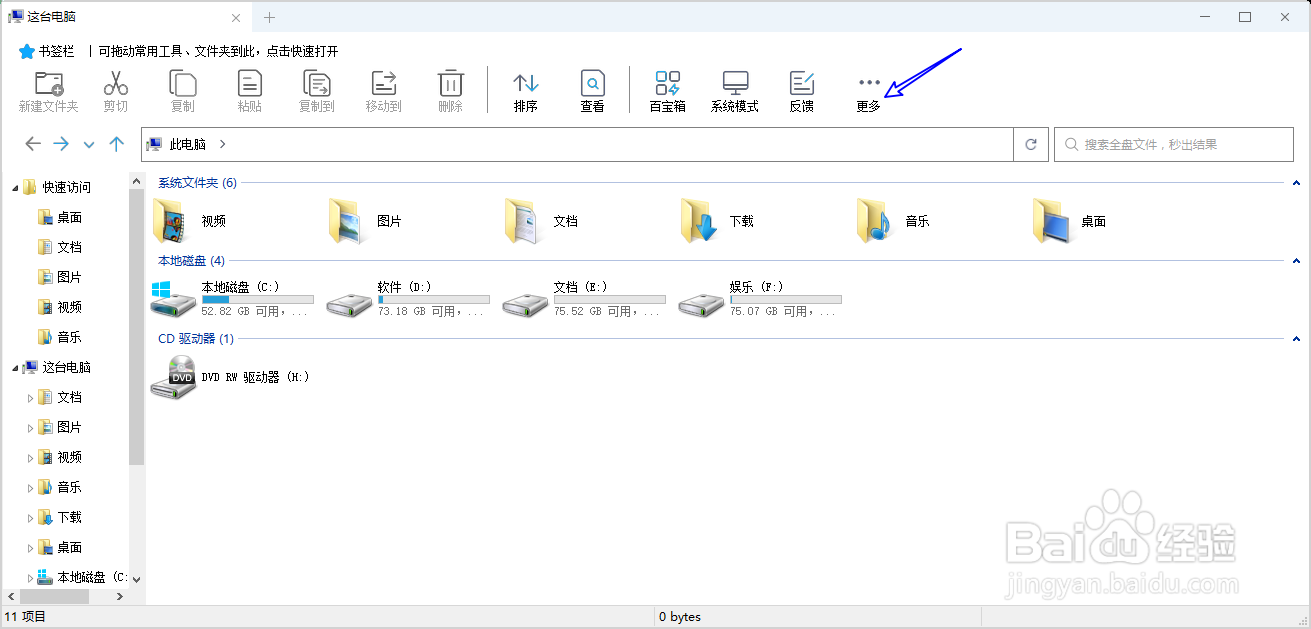This screenshot has width=1311, height=629.
Task: Open recent locations dropdown arrow
Action: [89, 145]
